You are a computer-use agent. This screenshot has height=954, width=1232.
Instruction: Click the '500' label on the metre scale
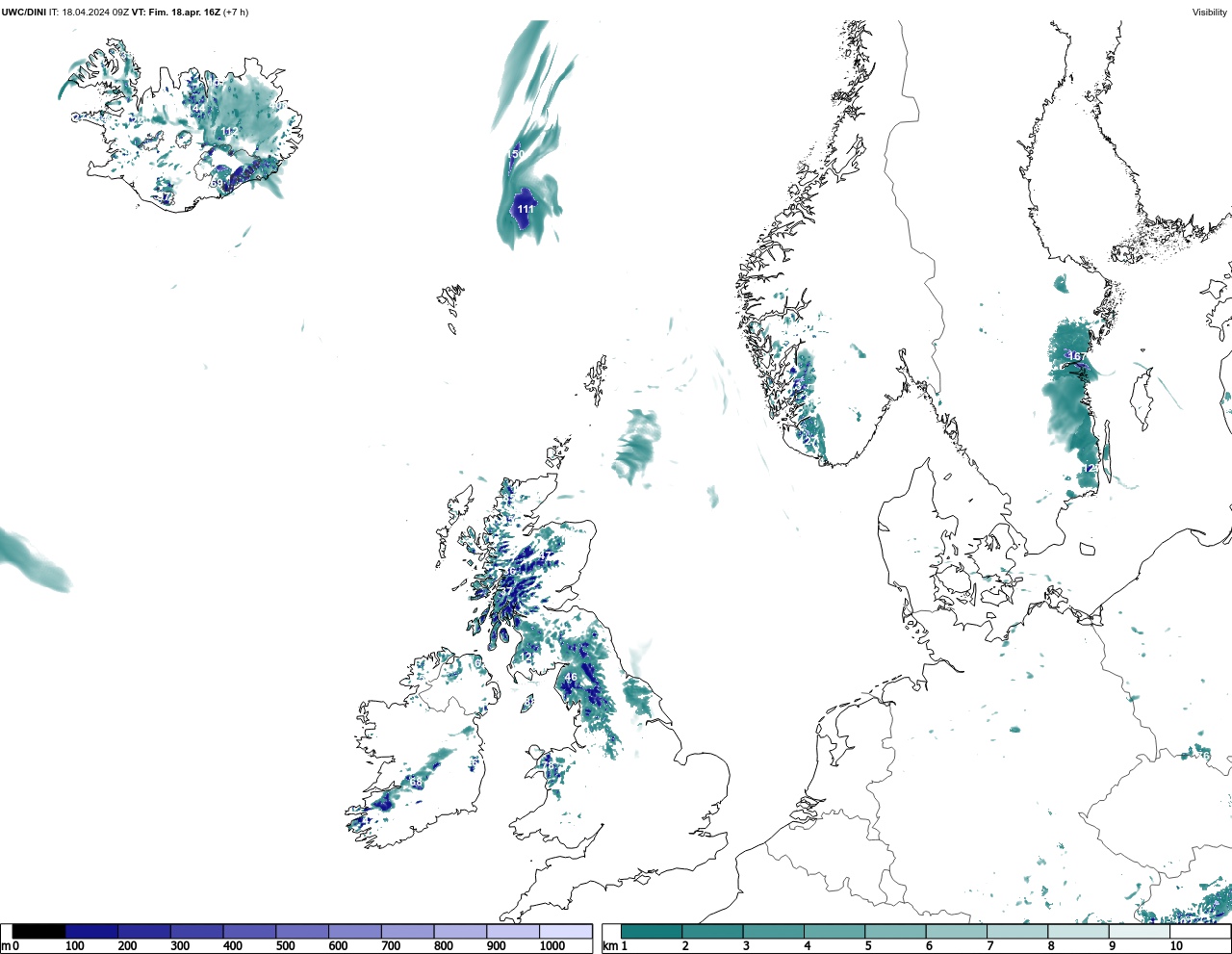pyautogui.click(x=285, y=946)
